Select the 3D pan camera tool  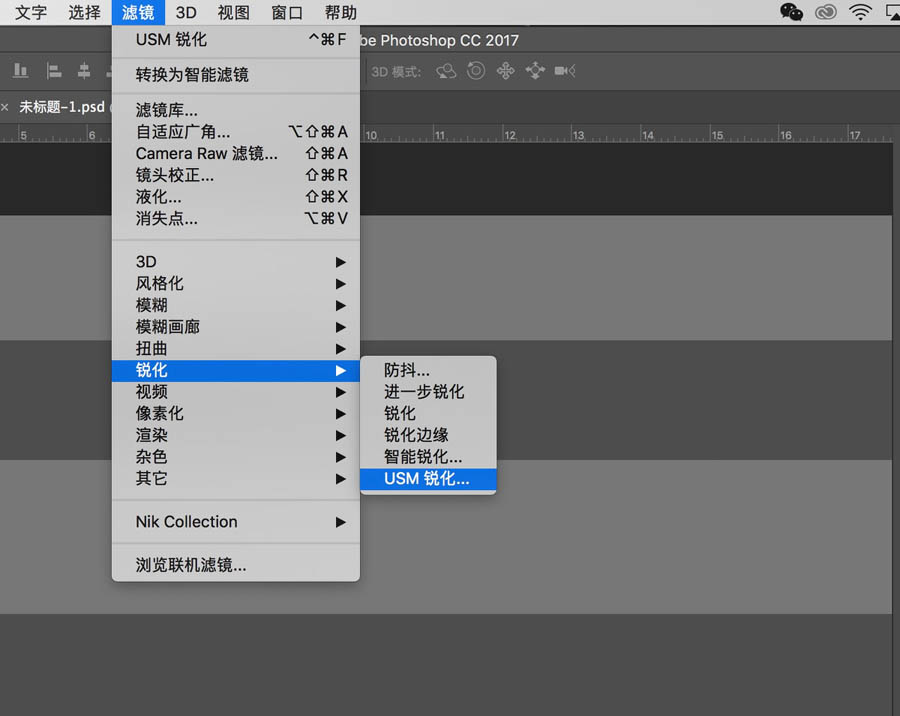click(505, 71)
